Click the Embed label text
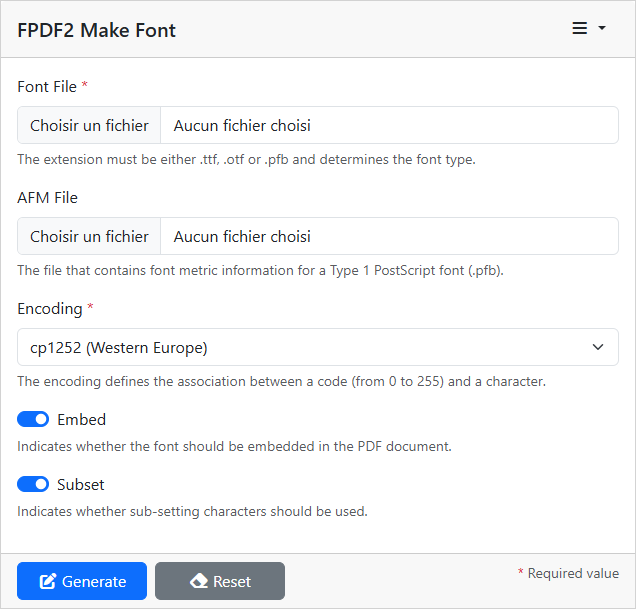This screenshot has width=636, height=609. point(82,420)
